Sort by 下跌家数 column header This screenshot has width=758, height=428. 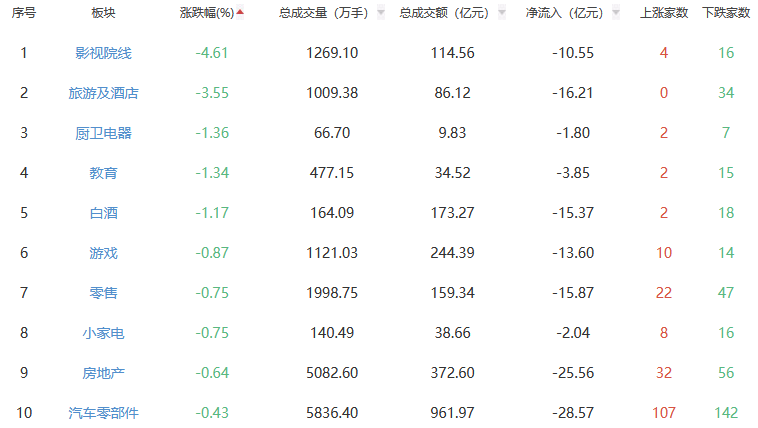[x=726, y=13]
